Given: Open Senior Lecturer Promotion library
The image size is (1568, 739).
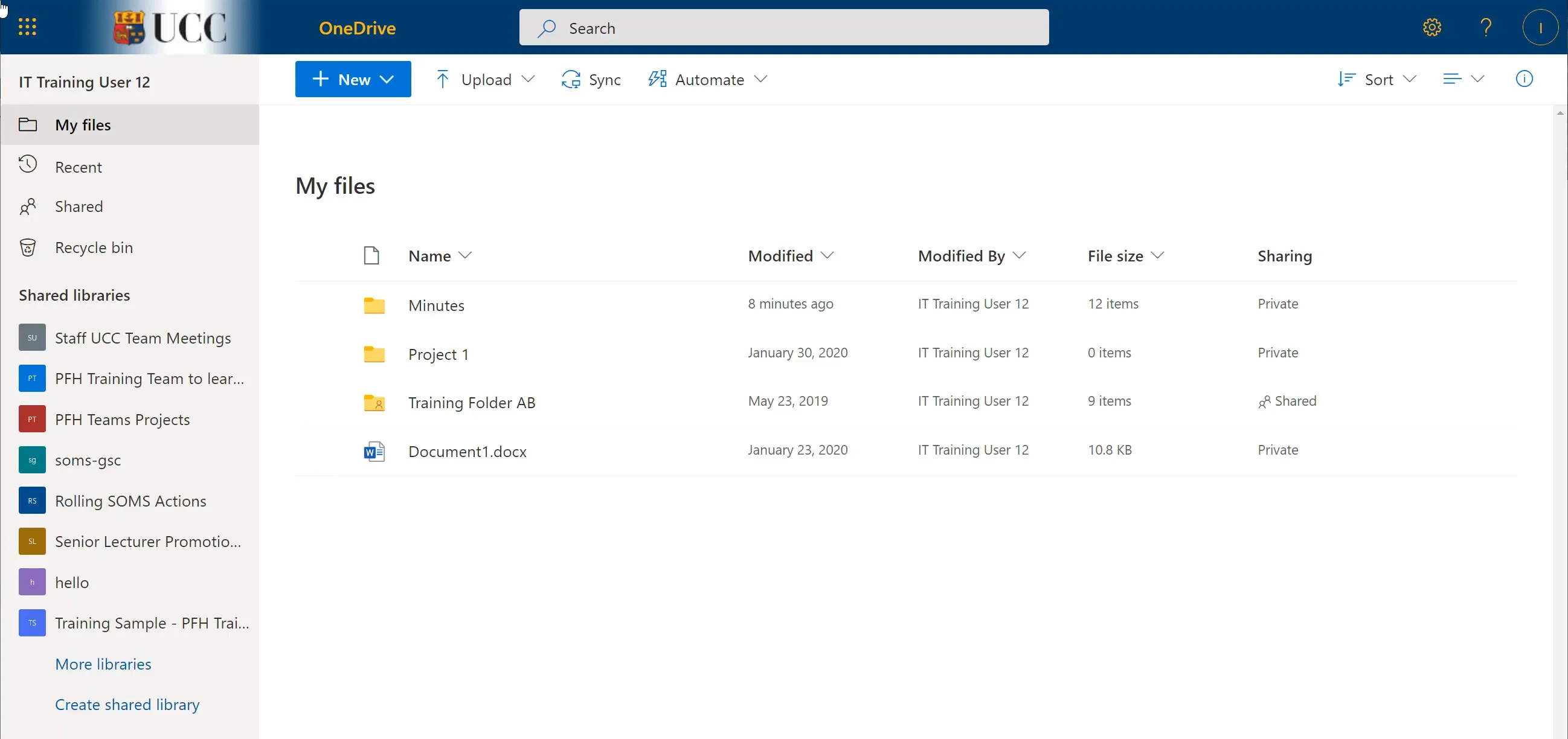Looking at the screenshot, I should (x=130, y=542).
